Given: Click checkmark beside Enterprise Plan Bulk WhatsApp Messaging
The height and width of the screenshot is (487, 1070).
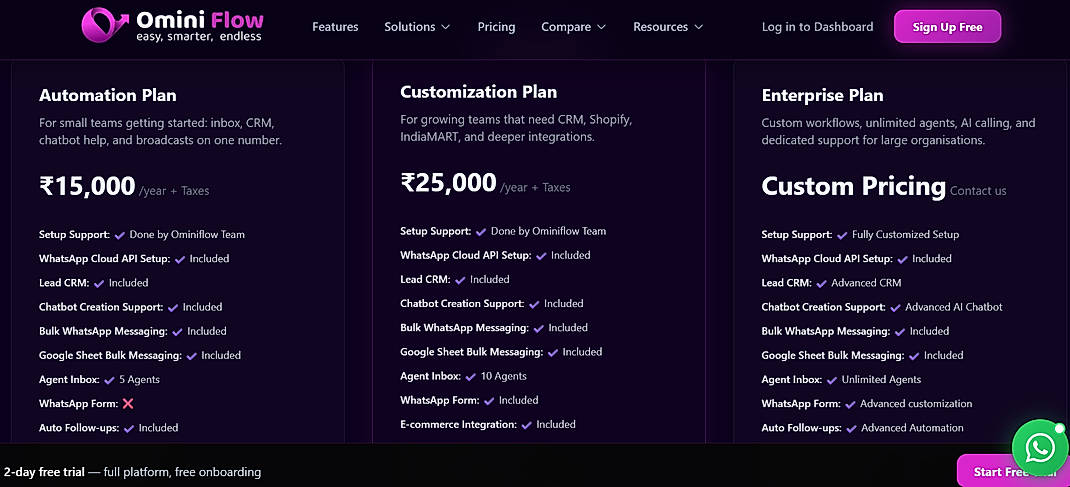Looking at the screenshot, I should pos(900,331).
